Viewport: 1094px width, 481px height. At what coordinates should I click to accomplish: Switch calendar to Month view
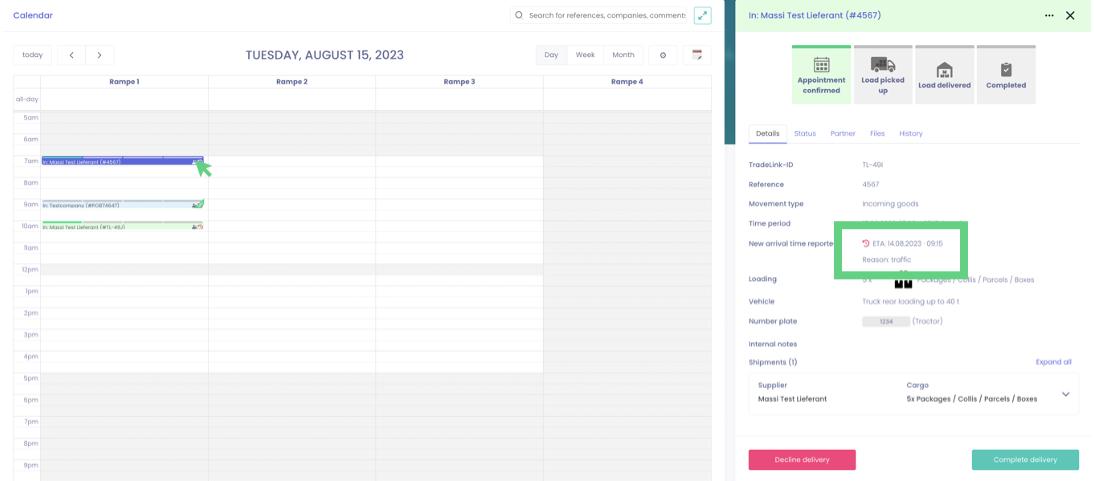[x=623, y=55]
